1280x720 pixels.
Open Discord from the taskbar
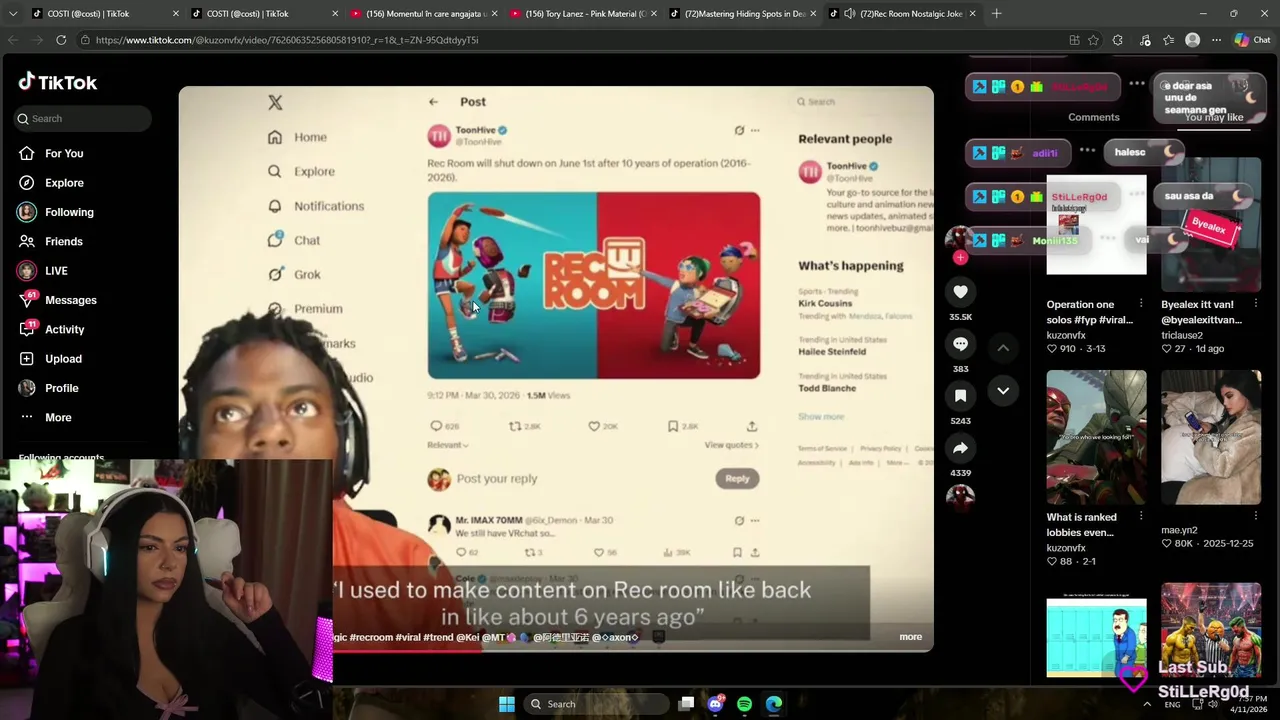pos(715,704)
